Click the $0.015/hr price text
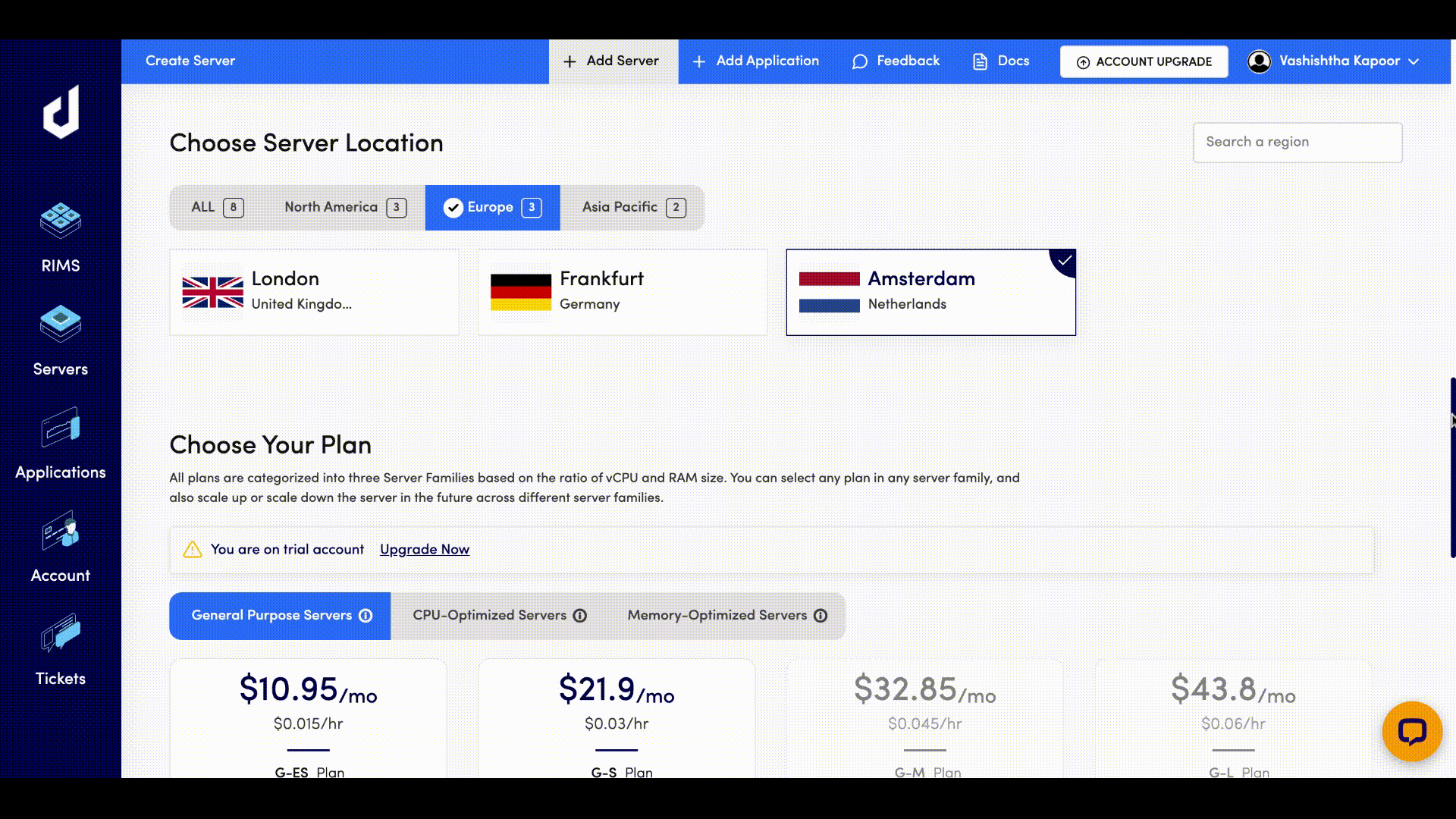 pyautogui.click(x=309, y=724)
